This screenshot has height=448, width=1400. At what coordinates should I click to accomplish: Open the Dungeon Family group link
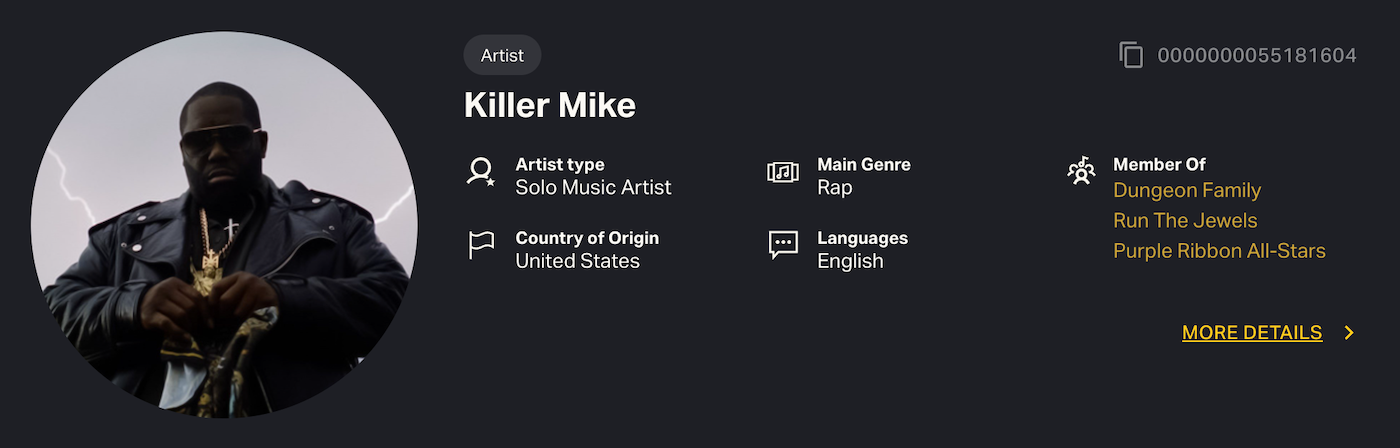click(x=1187, y=191)
